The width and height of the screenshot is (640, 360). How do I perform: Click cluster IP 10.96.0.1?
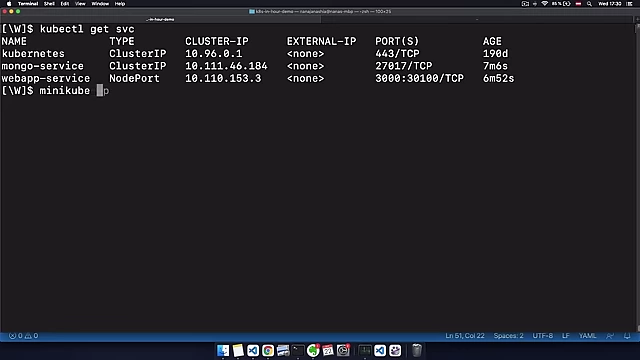pos(213,54)
